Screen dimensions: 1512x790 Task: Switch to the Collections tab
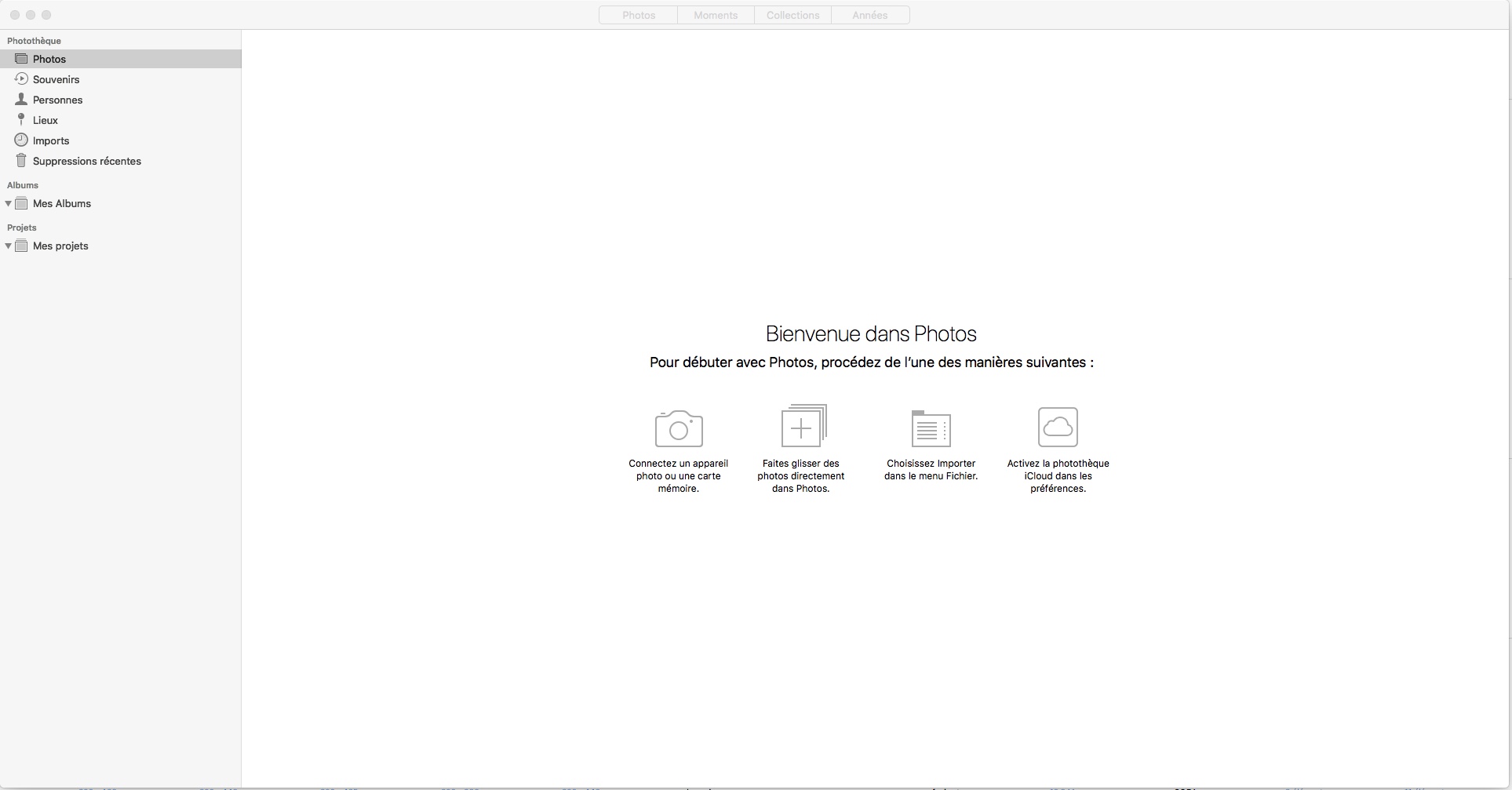pos(792,15)
